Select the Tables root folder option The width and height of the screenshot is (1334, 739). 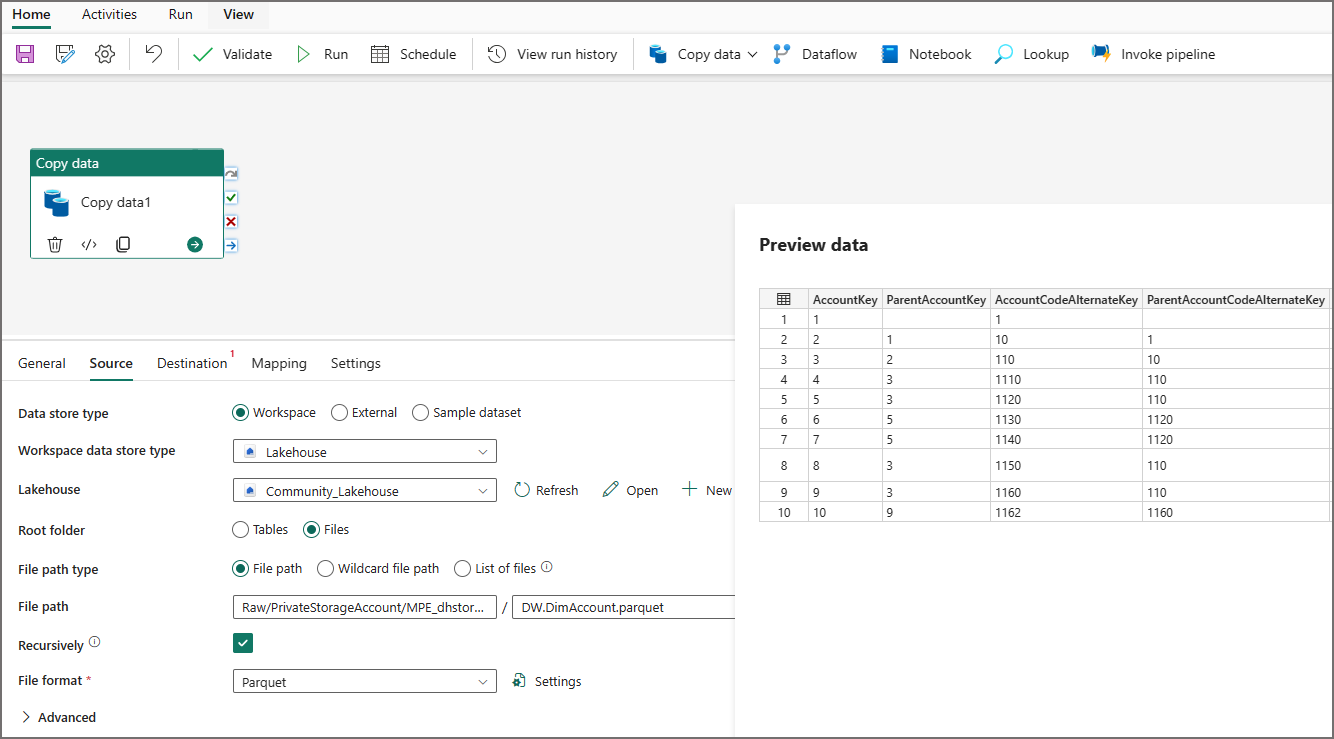click(x=240, y=529)
